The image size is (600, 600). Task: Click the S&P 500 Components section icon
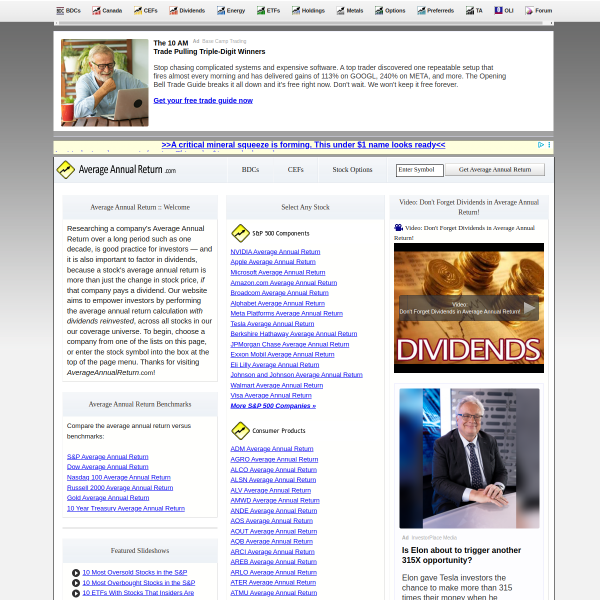click(240, 233)
